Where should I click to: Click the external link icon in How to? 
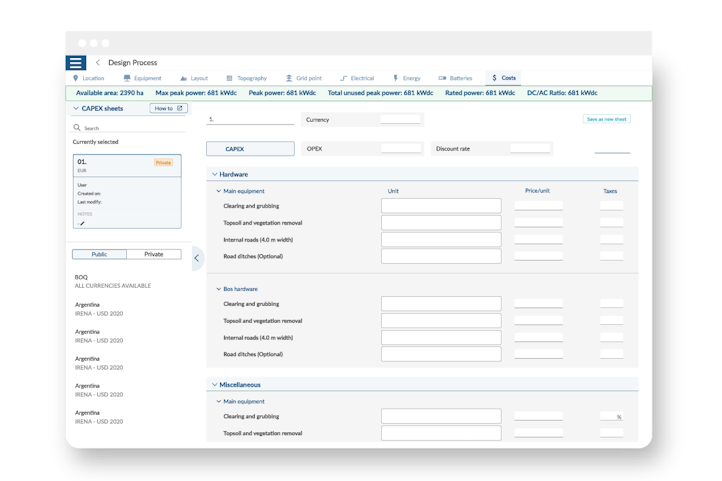[x=180, y=109]
